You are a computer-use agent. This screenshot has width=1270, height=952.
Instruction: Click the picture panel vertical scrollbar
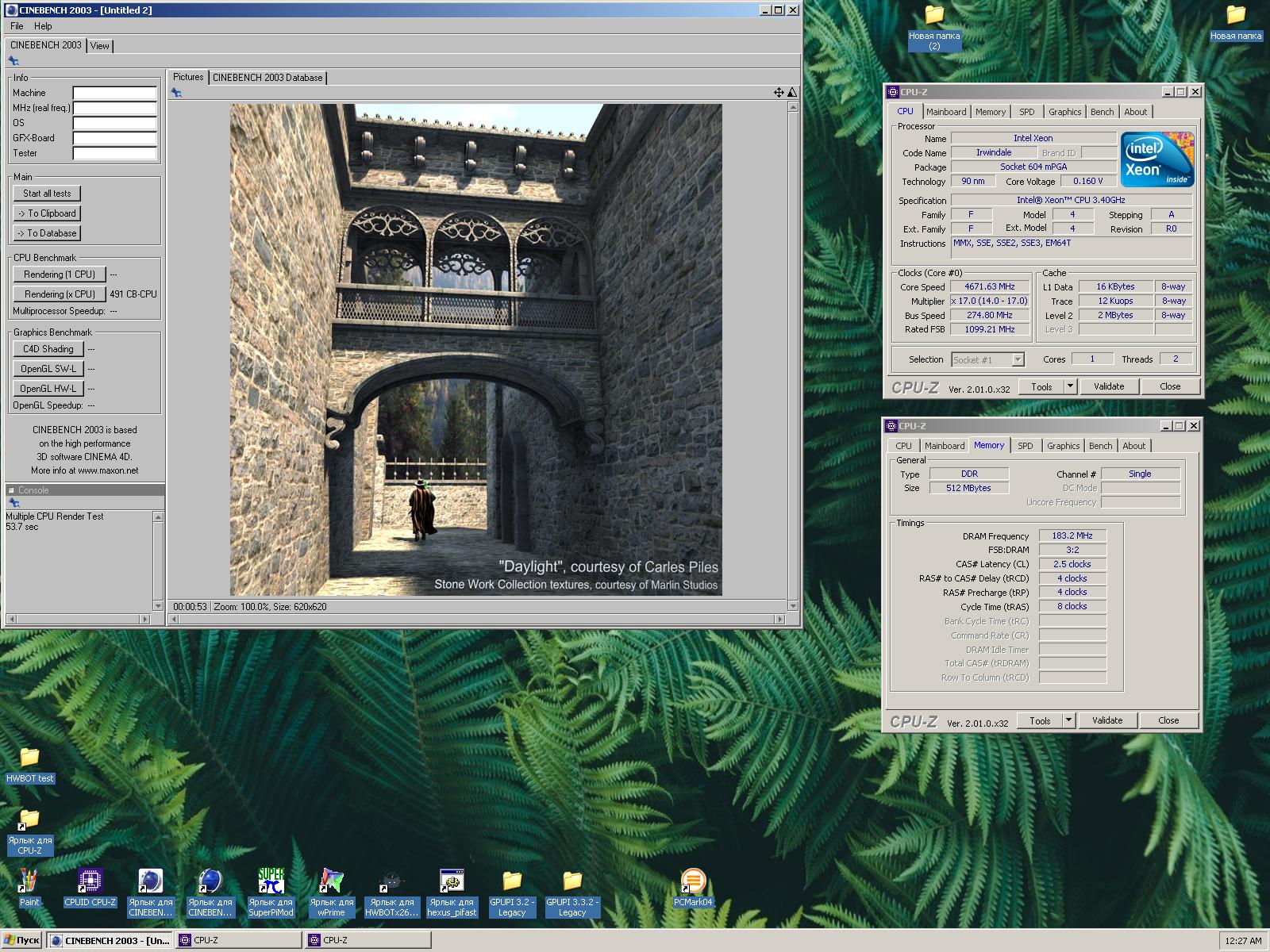(x=792, y=356)
